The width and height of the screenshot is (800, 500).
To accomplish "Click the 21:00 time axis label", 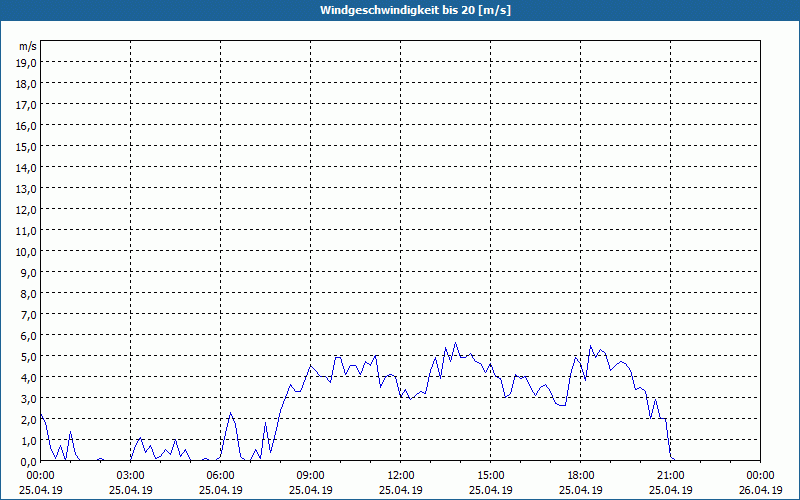I will coord(670,476).
